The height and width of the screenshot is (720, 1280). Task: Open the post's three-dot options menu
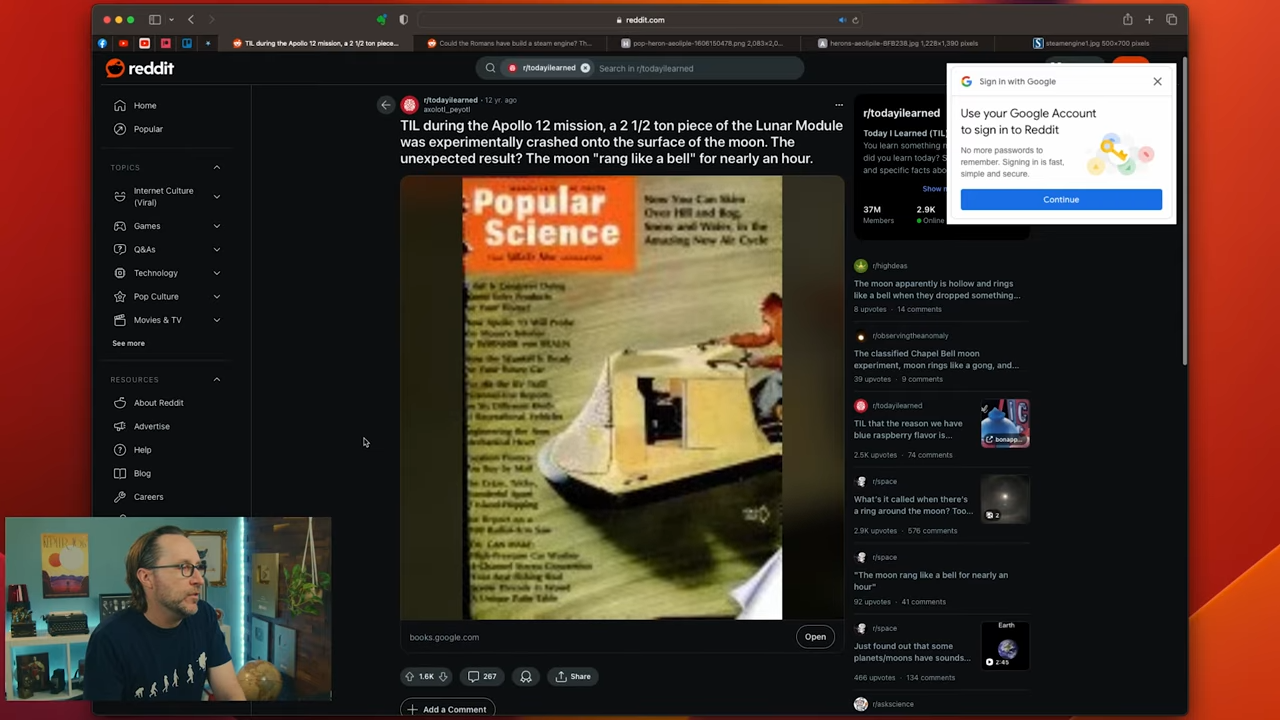[x=839, y=105]
